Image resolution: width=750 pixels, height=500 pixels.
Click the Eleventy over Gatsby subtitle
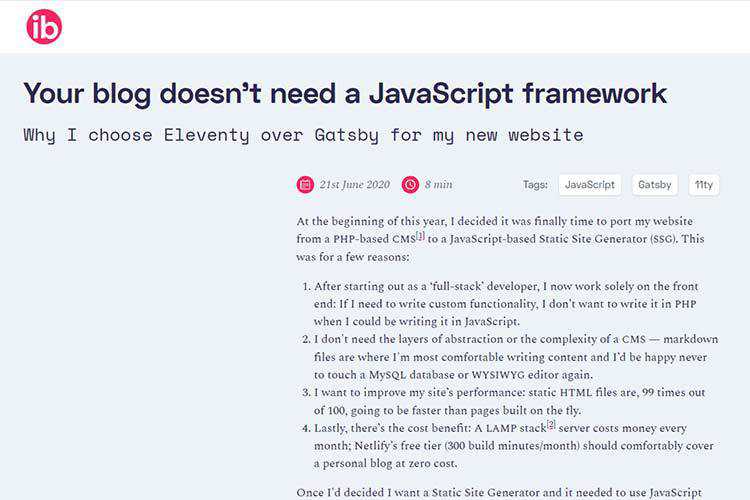pyautogui.click(x=303, y=134)
